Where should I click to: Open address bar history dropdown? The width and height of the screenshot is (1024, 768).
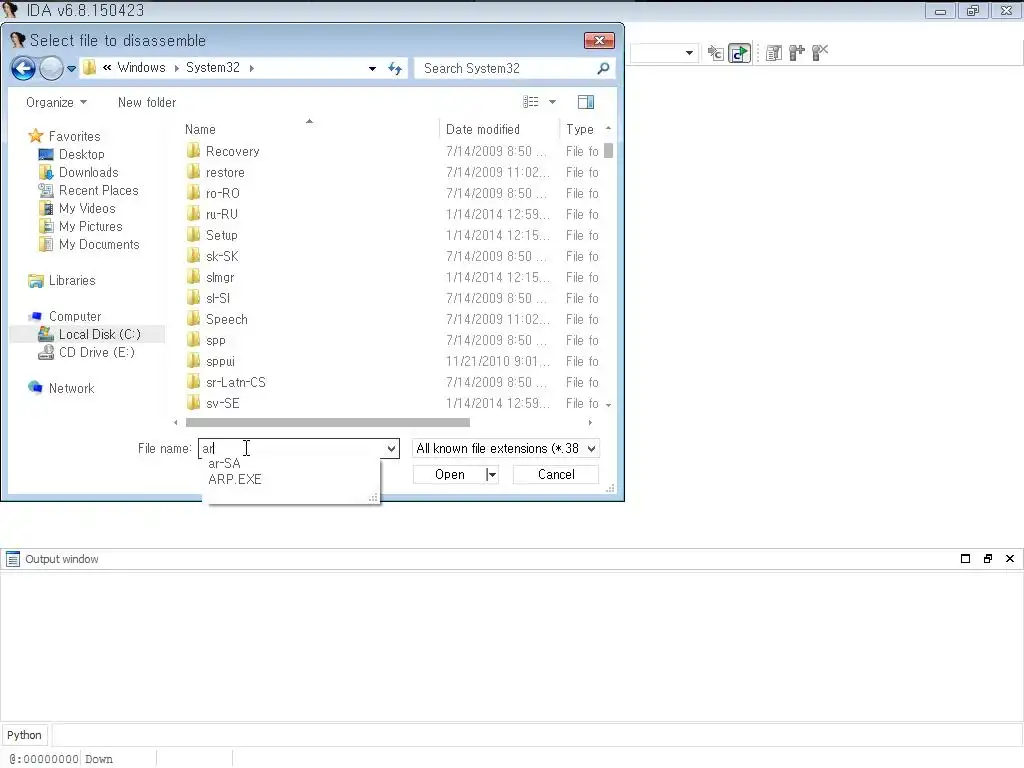(372, 69)
